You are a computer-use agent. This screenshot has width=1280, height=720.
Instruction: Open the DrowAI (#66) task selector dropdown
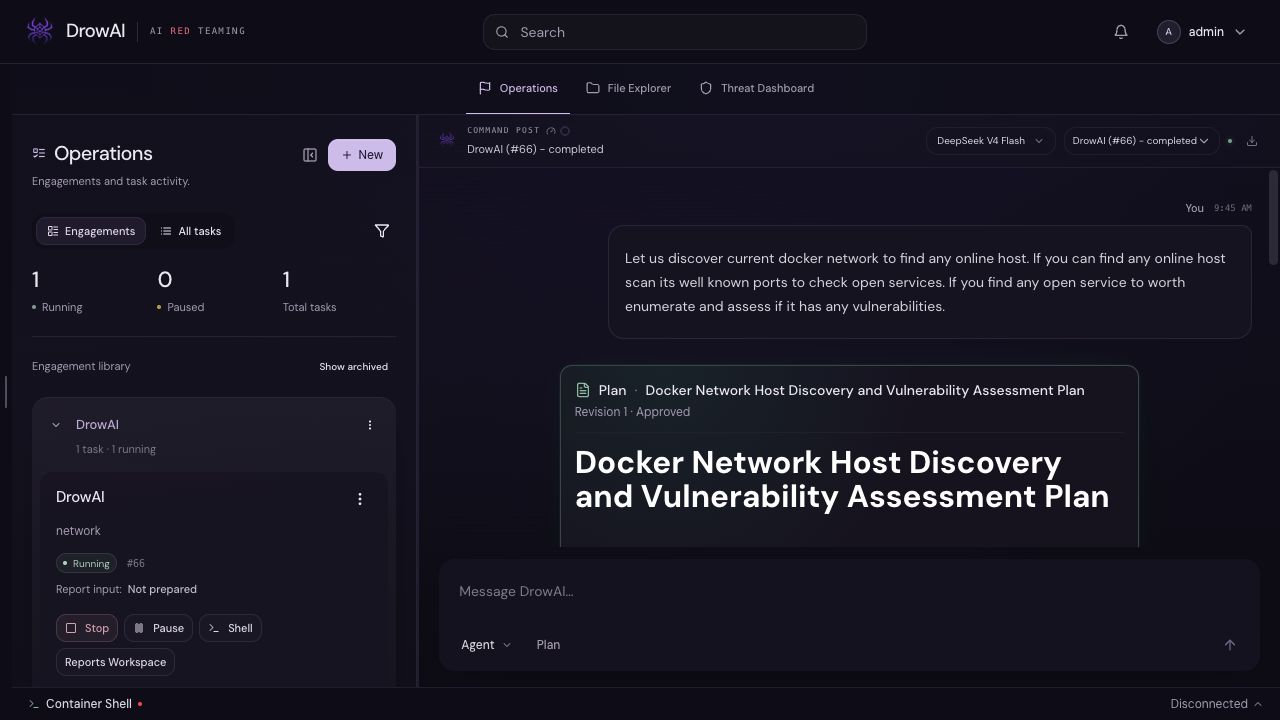click(1141, 141)
